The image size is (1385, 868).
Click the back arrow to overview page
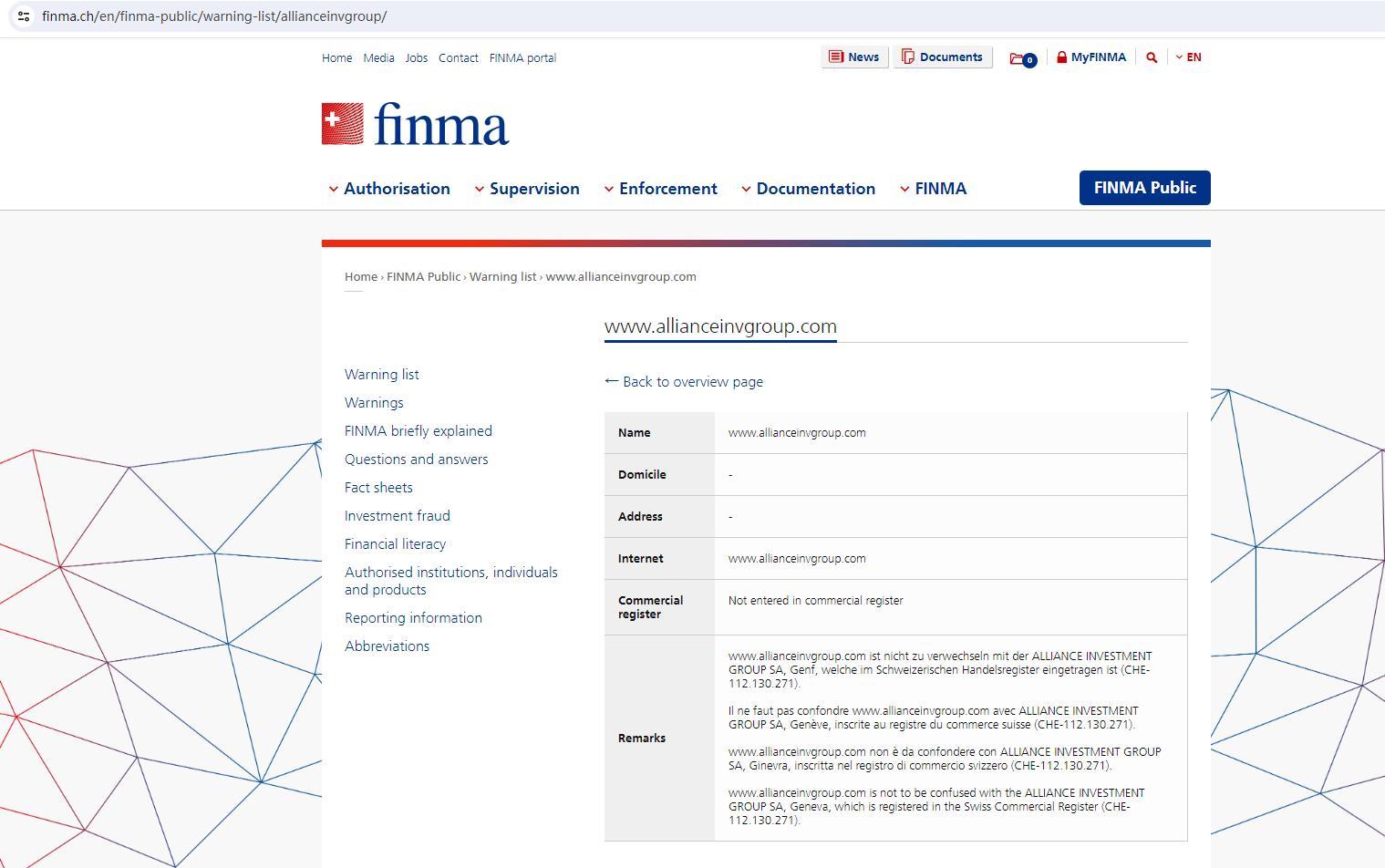(x=612, y=381)
